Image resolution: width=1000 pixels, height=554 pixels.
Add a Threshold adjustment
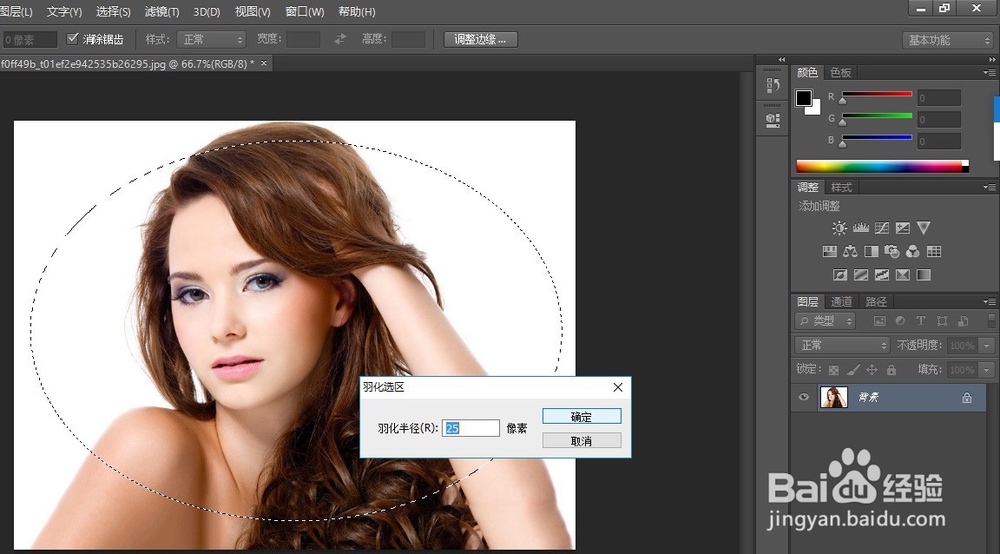(x=882, y=275)
